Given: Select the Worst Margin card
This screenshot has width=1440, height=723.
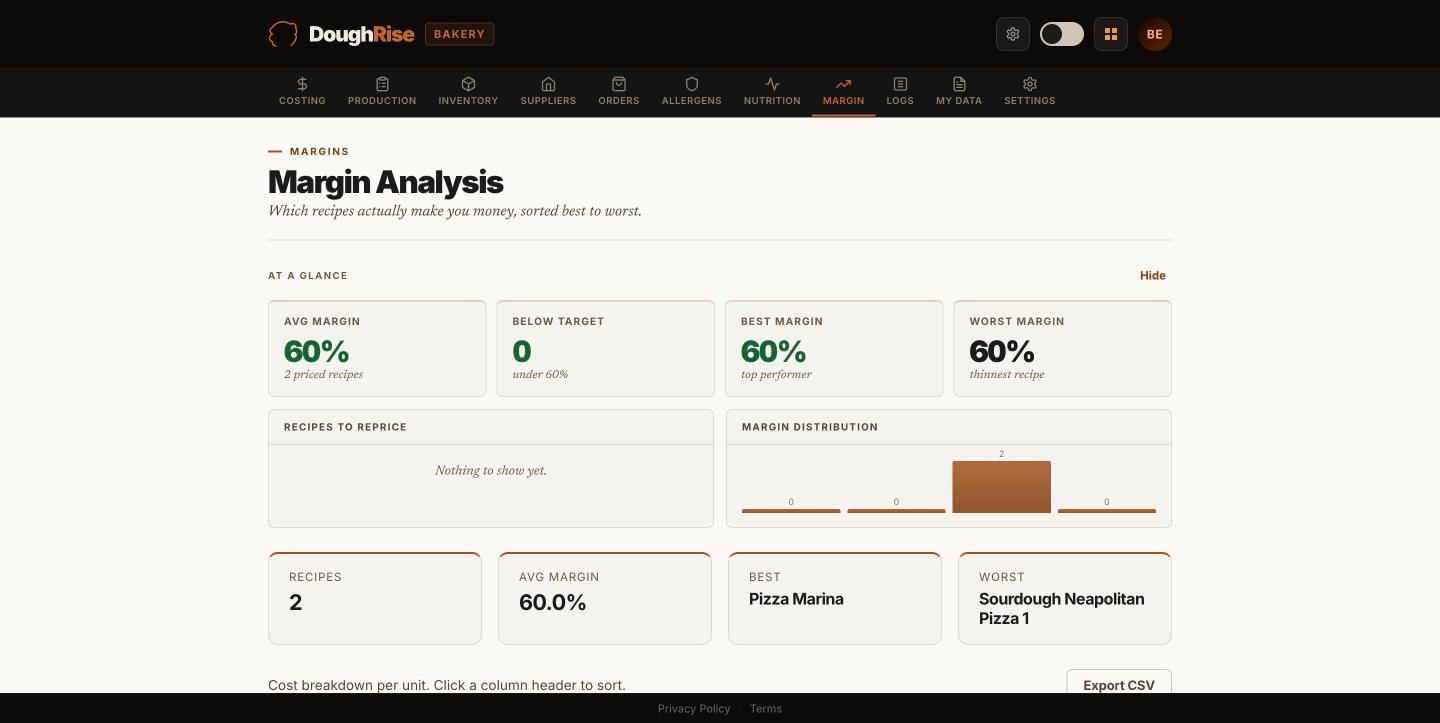Looking at the screenshot, I should pyautogui.click(x=1062, y=348).
